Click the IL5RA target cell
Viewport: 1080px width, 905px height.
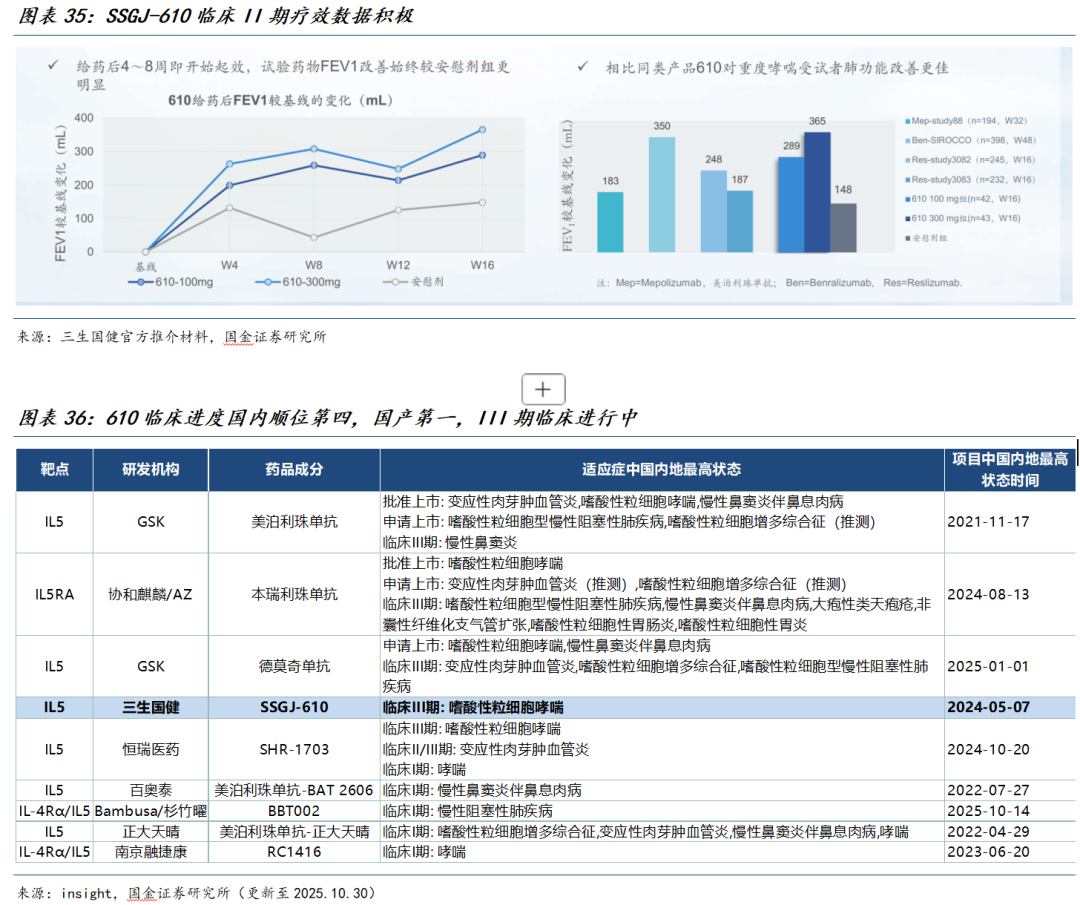point(54,594)
